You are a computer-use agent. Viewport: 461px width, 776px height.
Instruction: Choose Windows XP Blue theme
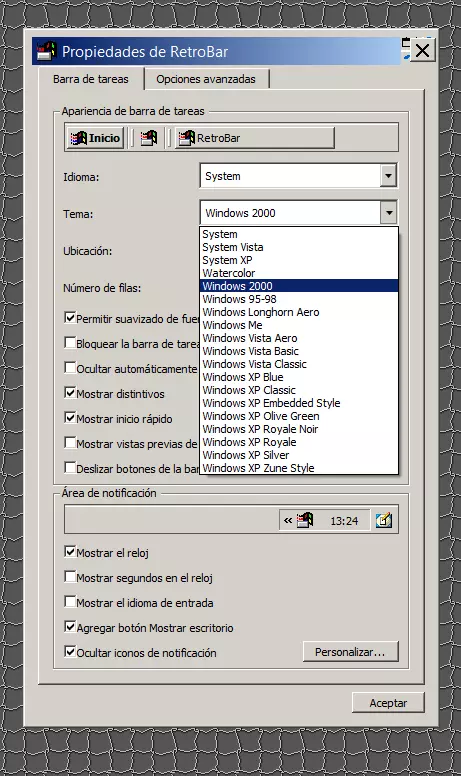[299, 377]
